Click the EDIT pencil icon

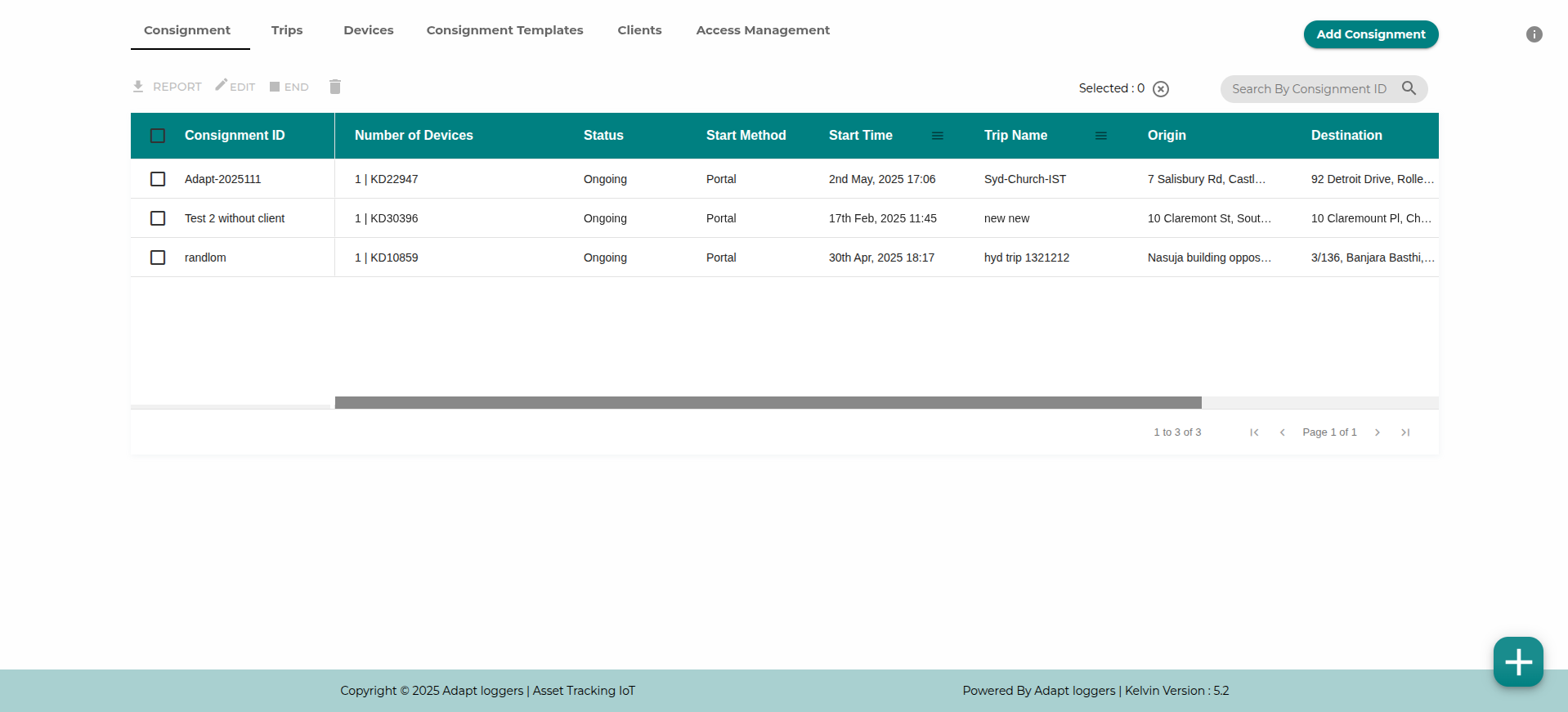(x=221, y=85)
